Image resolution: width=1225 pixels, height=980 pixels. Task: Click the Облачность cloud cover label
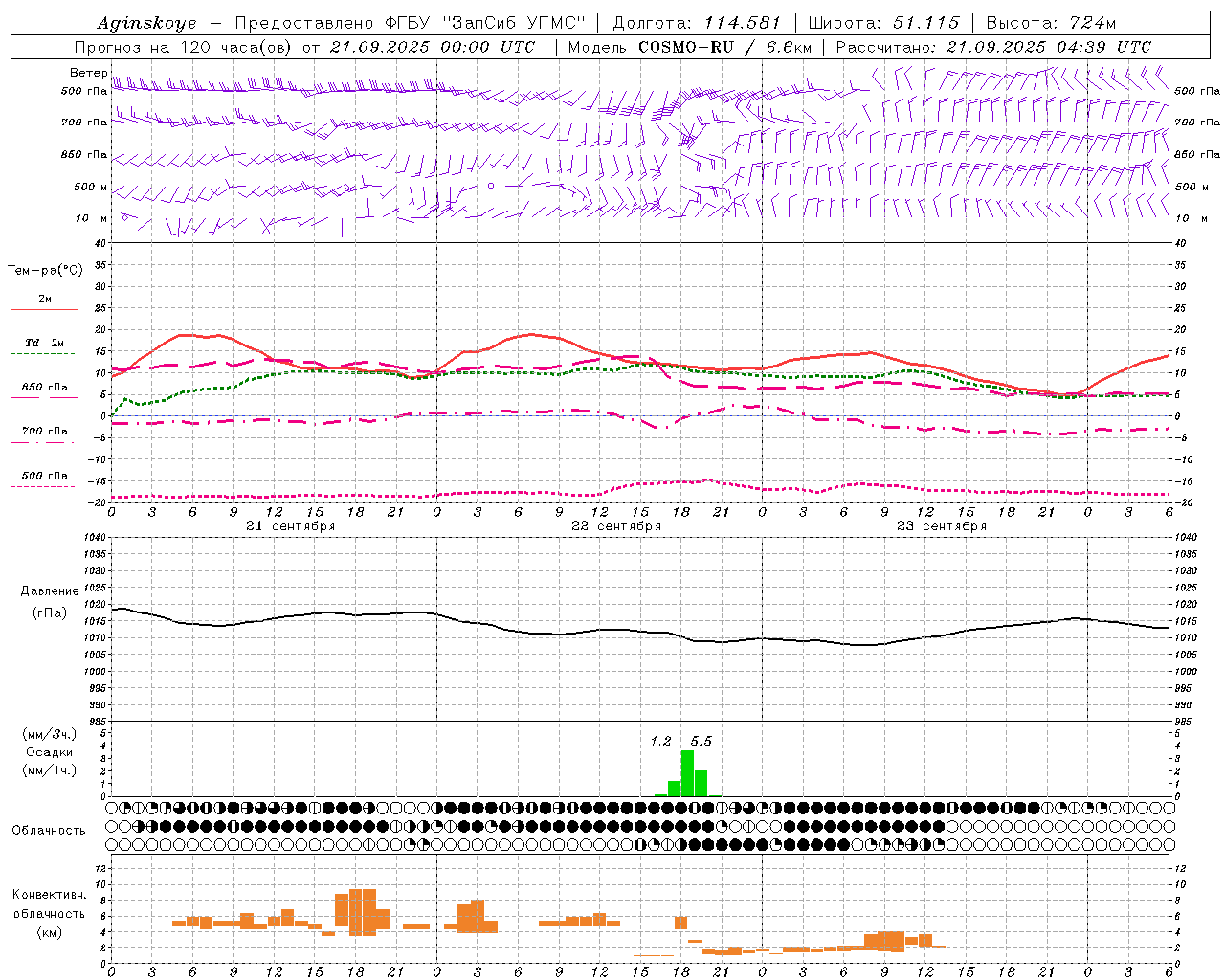(49, 830)
